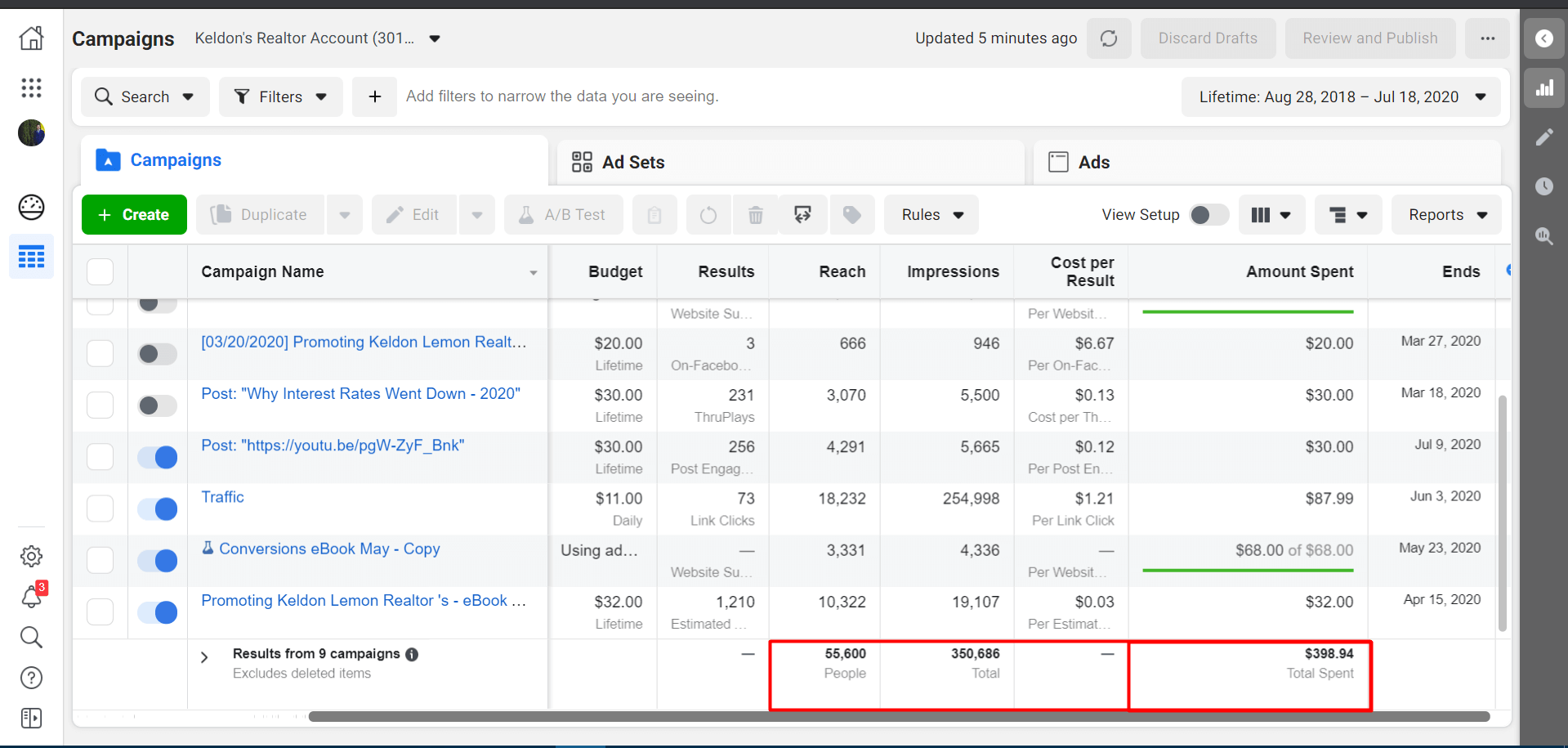Open the account overview gauge icon
The image size is (1568, 748).
point(31,207)
